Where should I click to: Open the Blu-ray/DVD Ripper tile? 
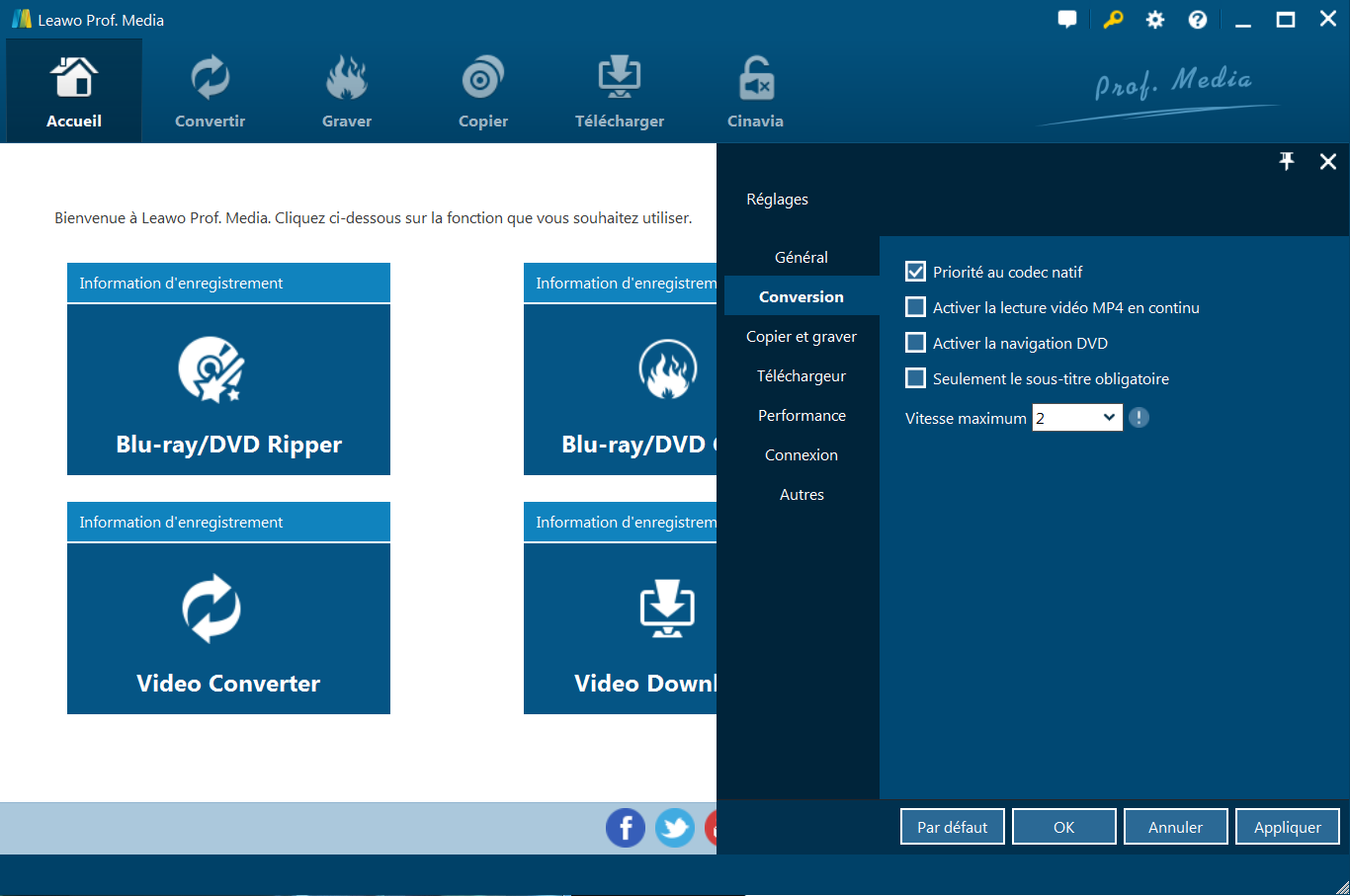(228, 389)
